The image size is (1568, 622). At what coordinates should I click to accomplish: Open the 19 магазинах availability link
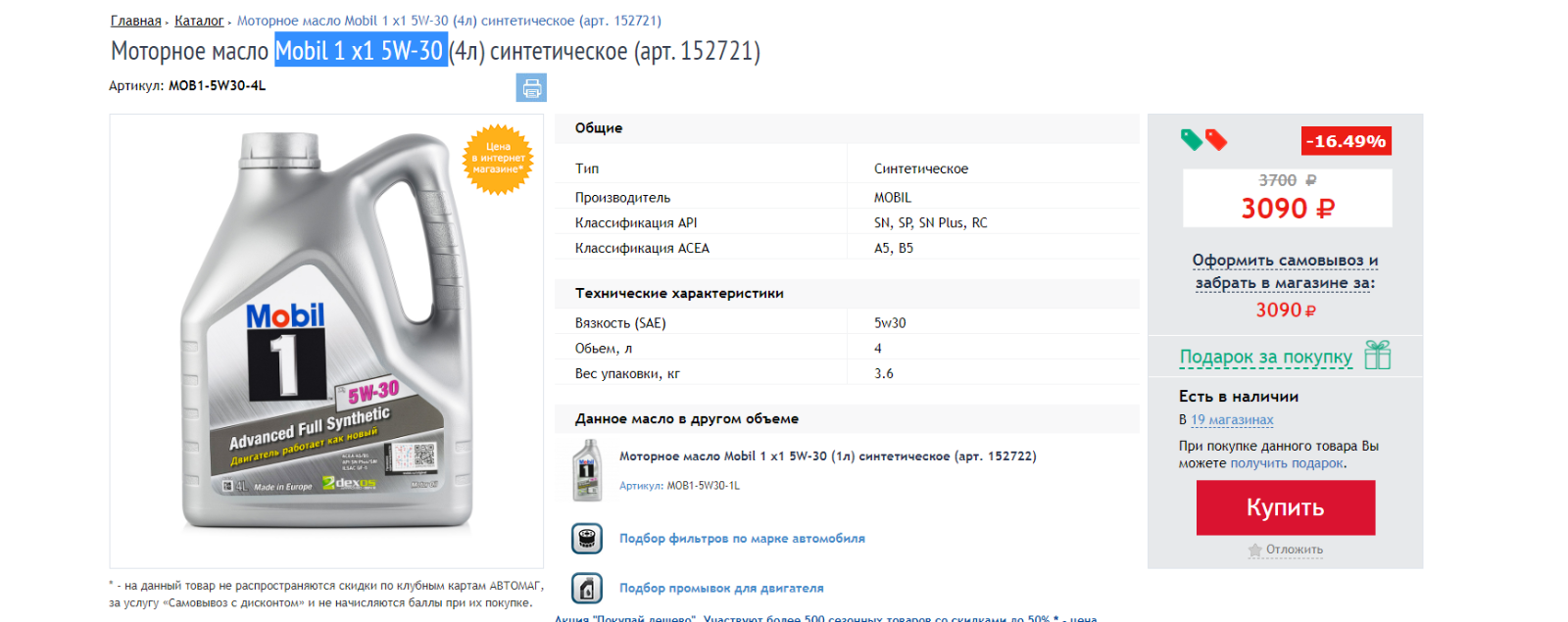click(x=1232, y=419)
